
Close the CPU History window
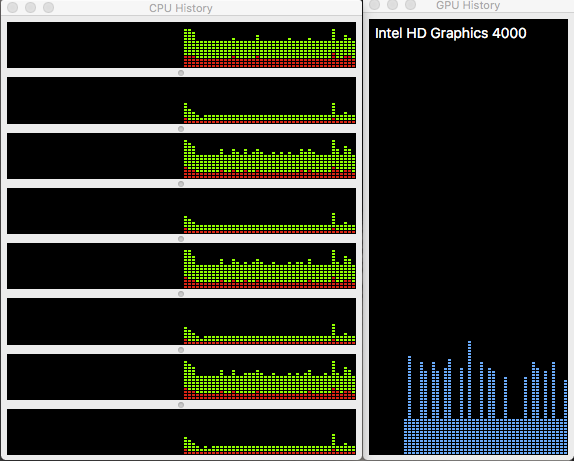(12, 8)
